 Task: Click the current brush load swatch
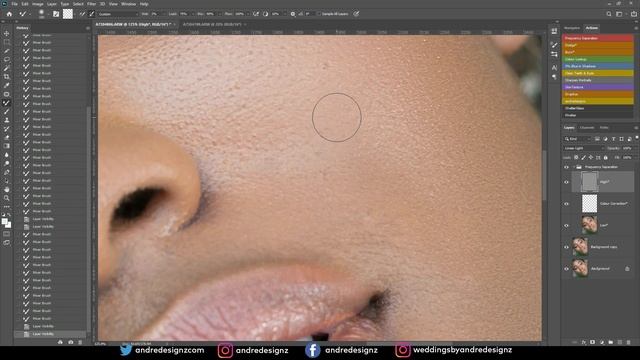click(68, 14)
